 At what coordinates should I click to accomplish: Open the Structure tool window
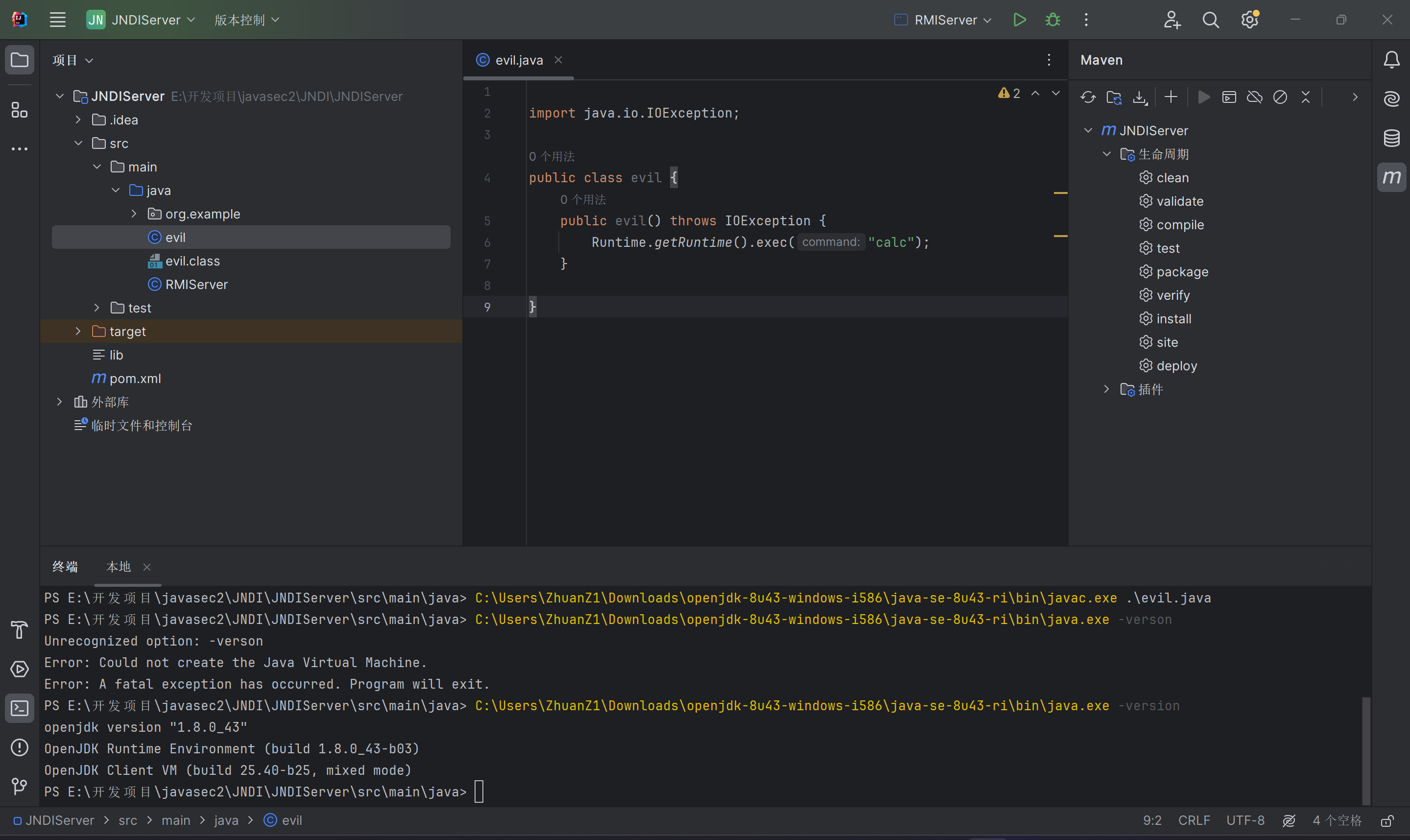tap(19, 110)
